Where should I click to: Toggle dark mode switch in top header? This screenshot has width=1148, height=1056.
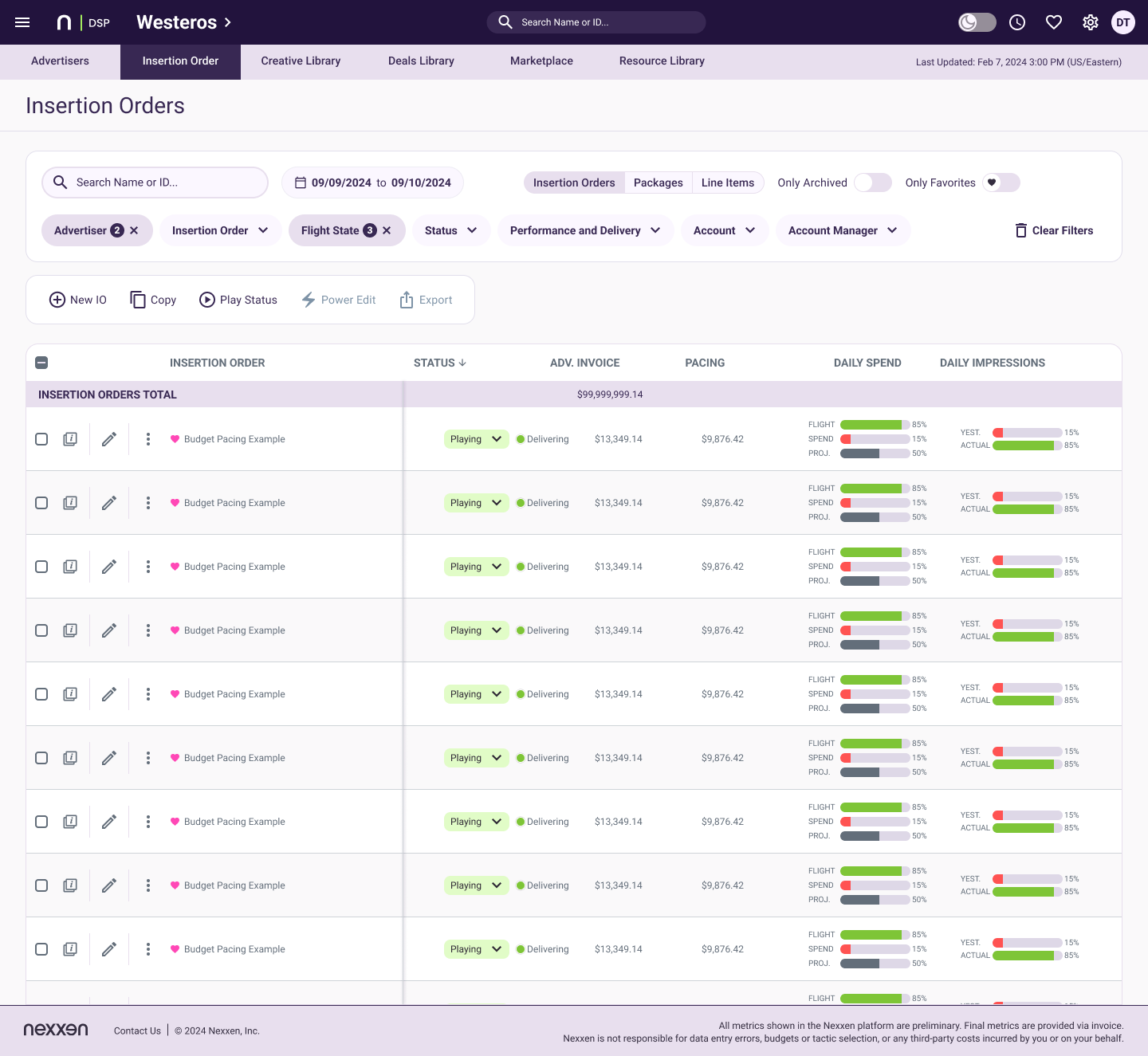tap(977, 22)
